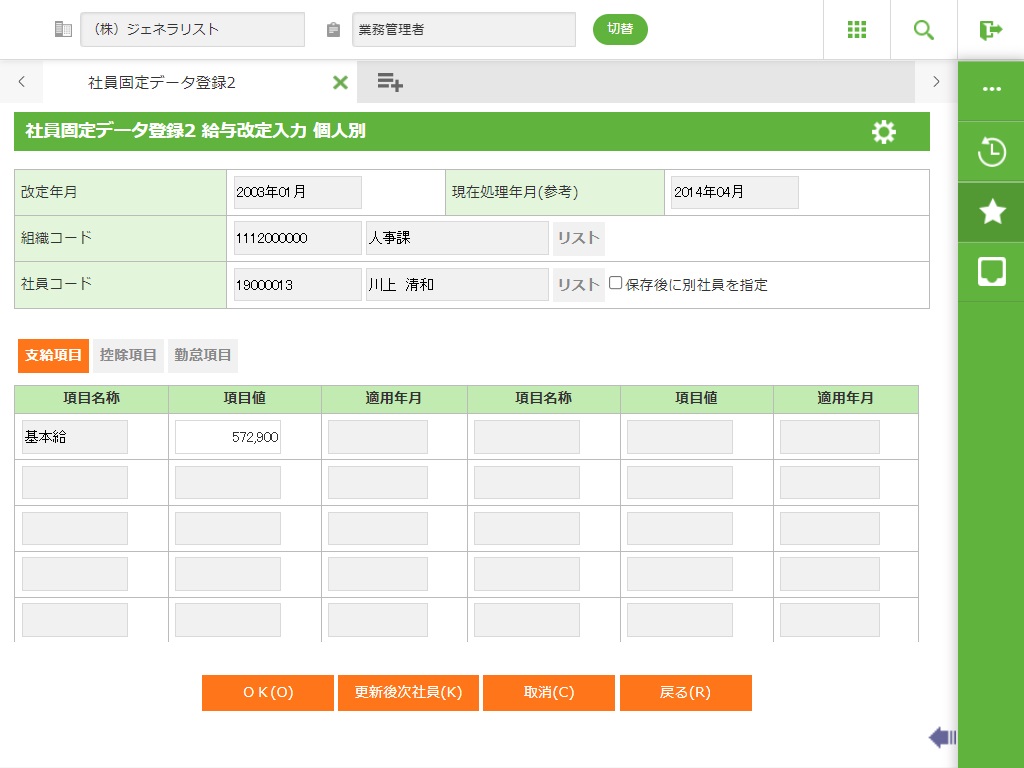The height and width of the screenshot is (768, 1024).
Task: Click the three-dots more icon in sidebar
Action: [991, 89]
